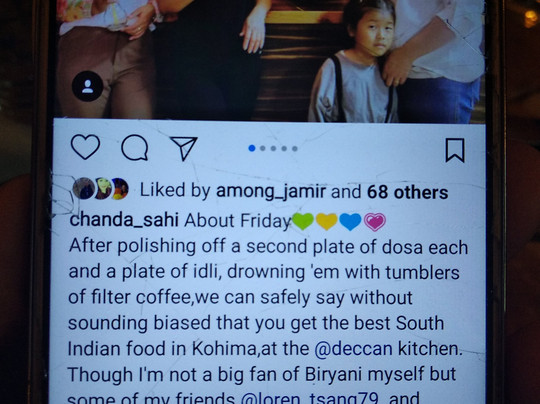Tap third liker avatar thumbnail
Image resolution: width=540 pixels, height=404 pixels.
[120, 189]
